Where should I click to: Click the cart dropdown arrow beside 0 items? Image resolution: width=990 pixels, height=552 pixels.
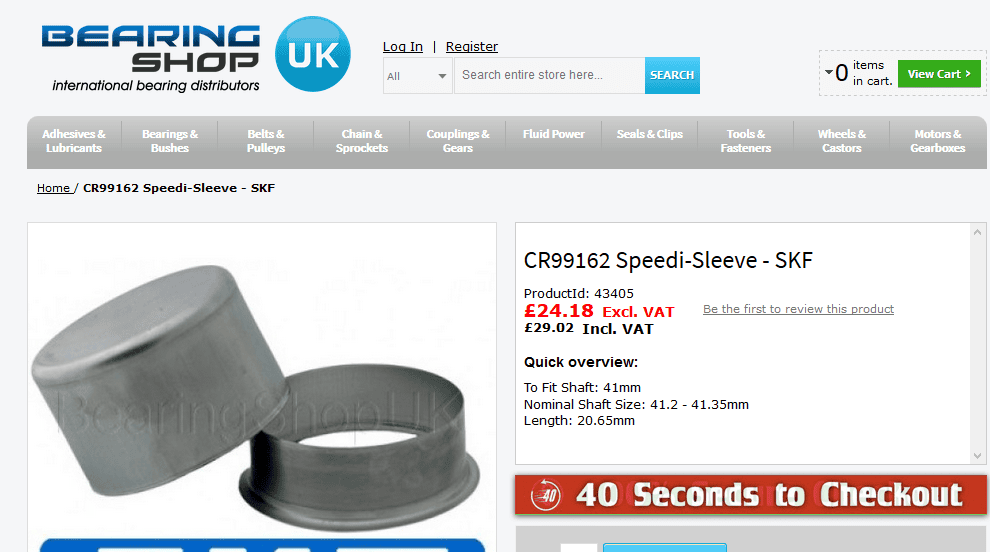point(828,72)
